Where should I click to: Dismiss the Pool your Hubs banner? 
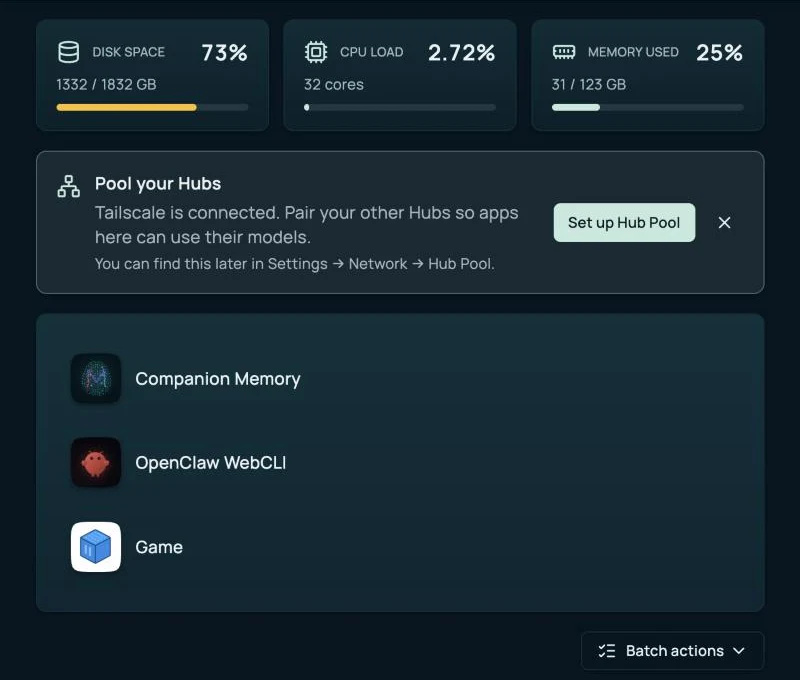[x=724, y=222]
